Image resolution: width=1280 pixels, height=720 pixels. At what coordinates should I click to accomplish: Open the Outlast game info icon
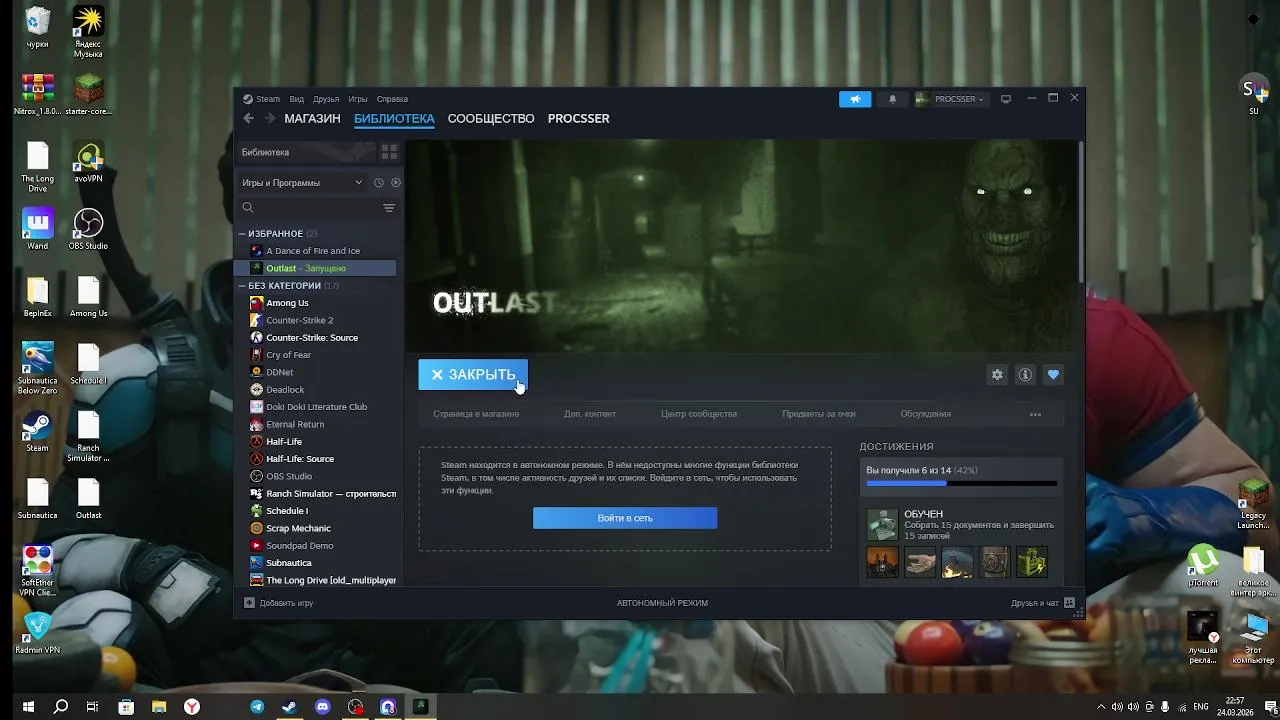[x=1025, y=374]
